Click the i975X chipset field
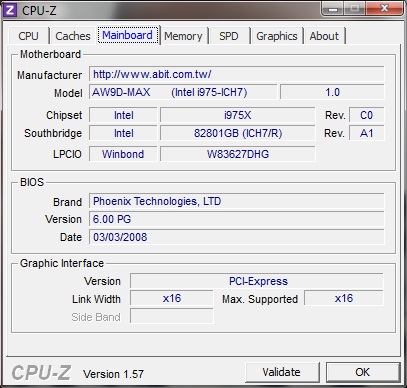407x388 pixels. (x=237, y=115)
